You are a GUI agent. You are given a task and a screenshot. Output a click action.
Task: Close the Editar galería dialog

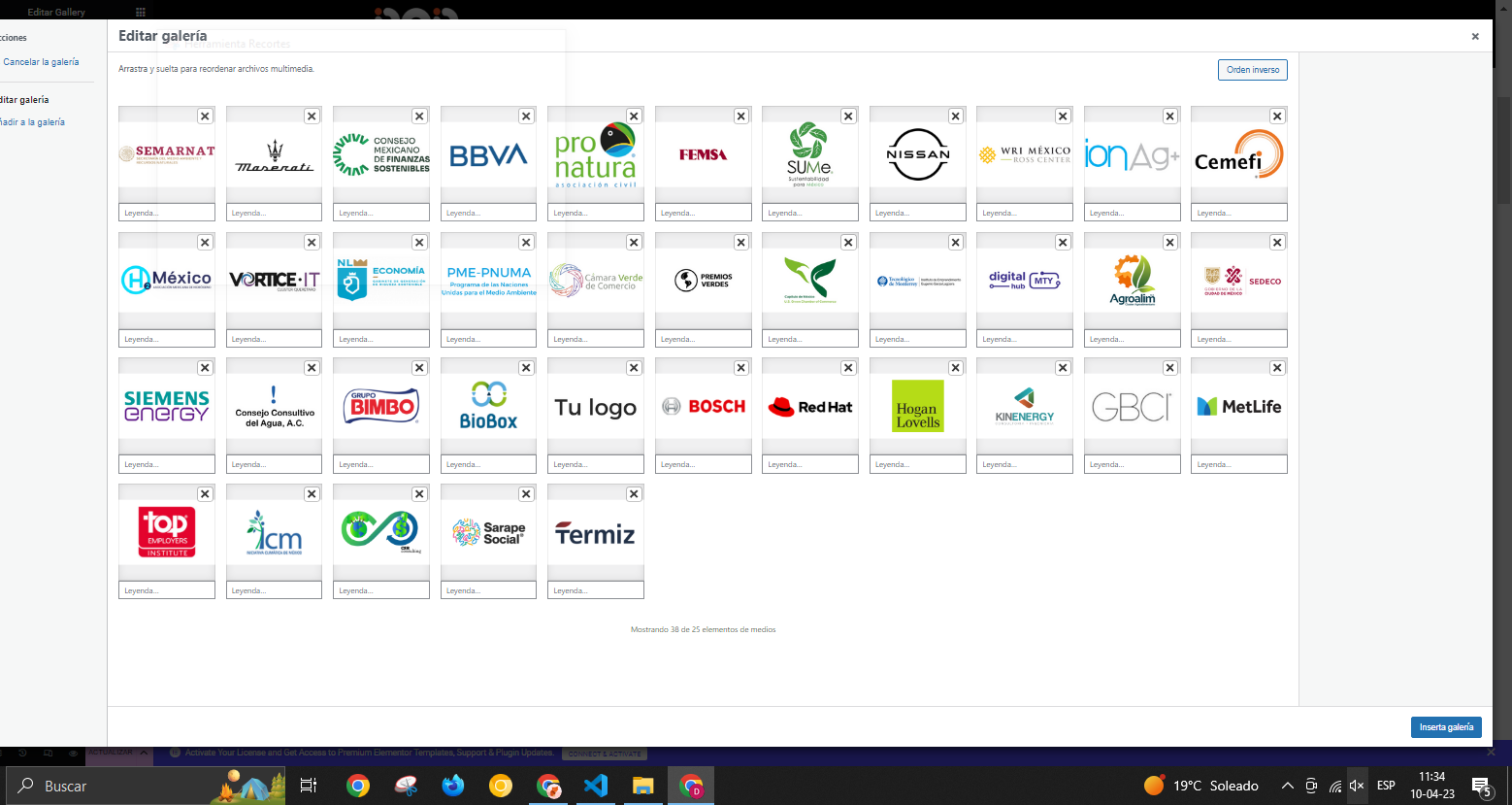click(1475, 37)
